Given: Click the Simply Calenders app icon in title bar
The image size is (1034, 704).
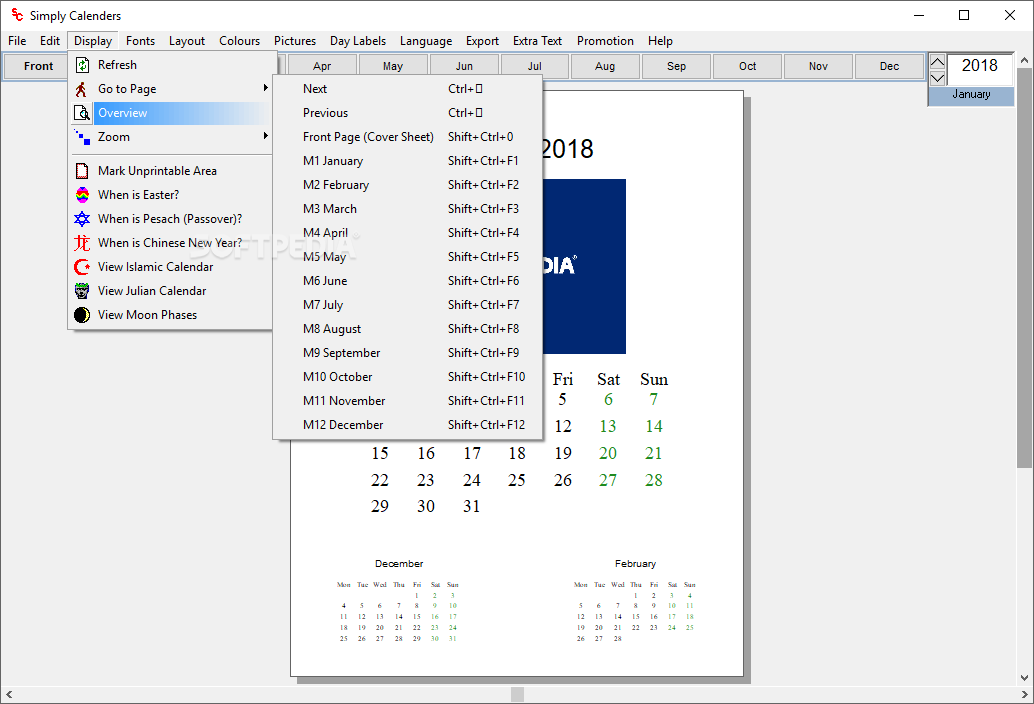Looking at the screenshot, I should (16, 15).
